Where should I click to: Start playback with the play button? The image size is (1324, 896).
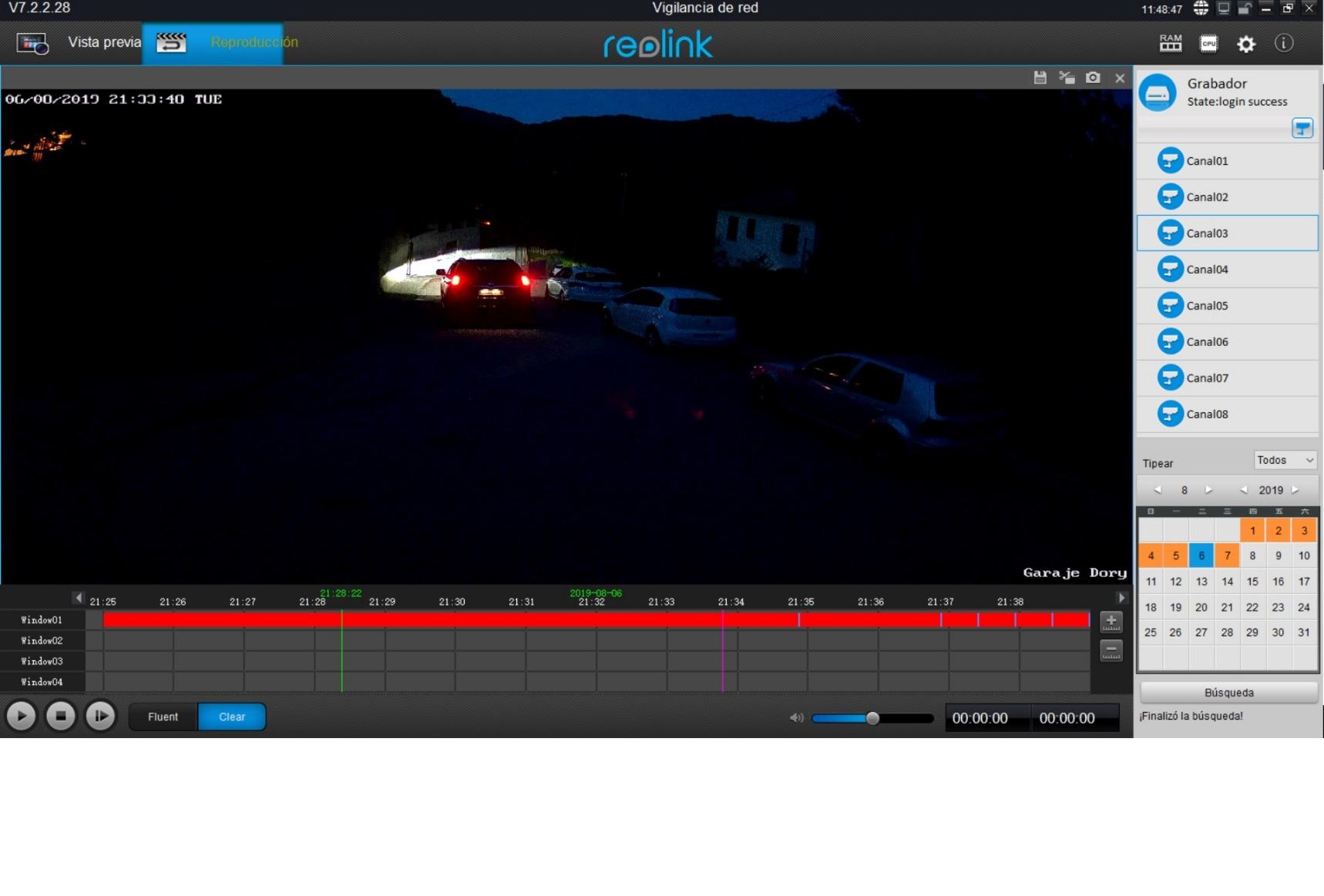click(x=22, y=716)
